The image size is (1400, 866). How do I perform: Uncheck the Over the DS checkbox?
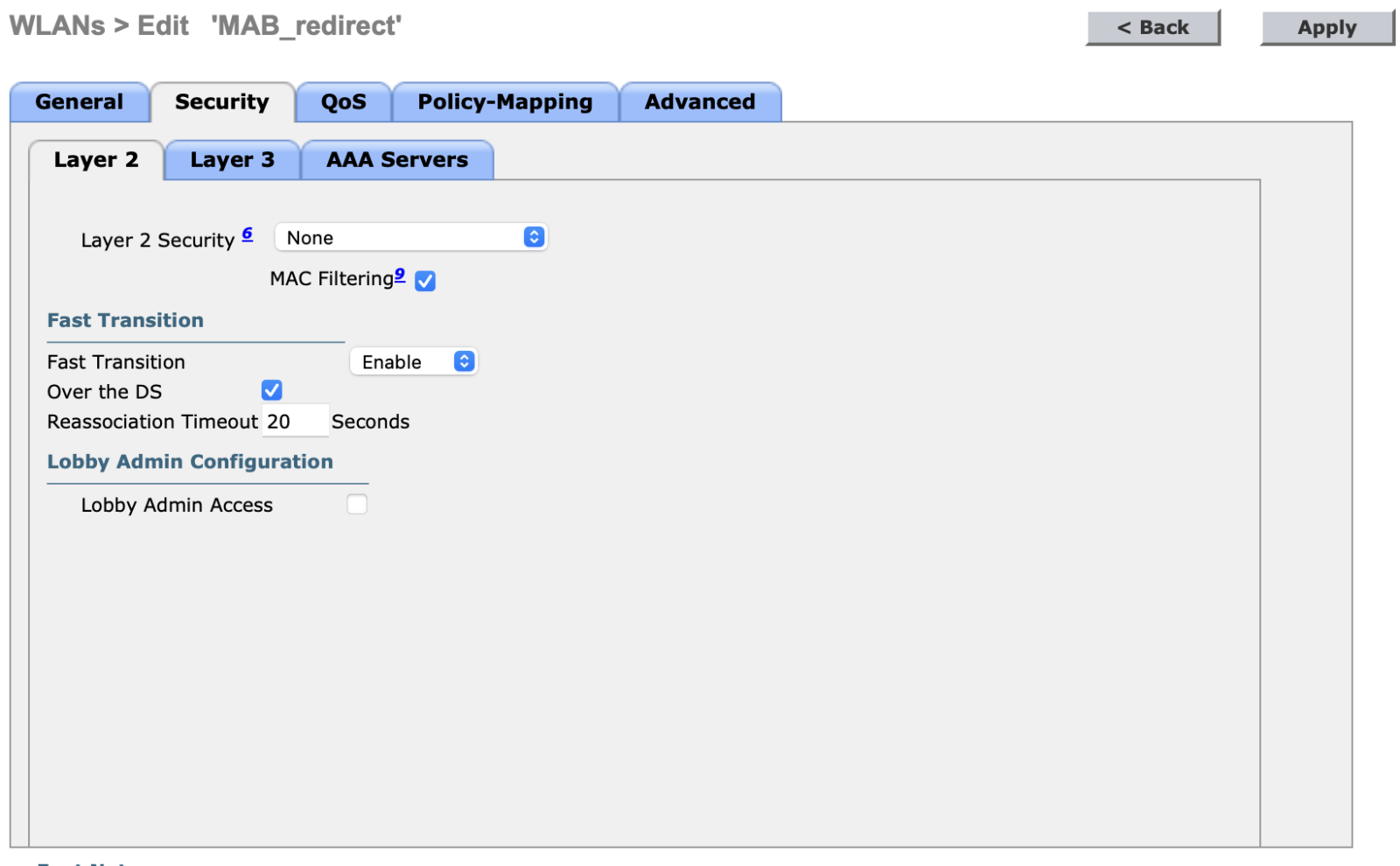click(x=272, y=390)
